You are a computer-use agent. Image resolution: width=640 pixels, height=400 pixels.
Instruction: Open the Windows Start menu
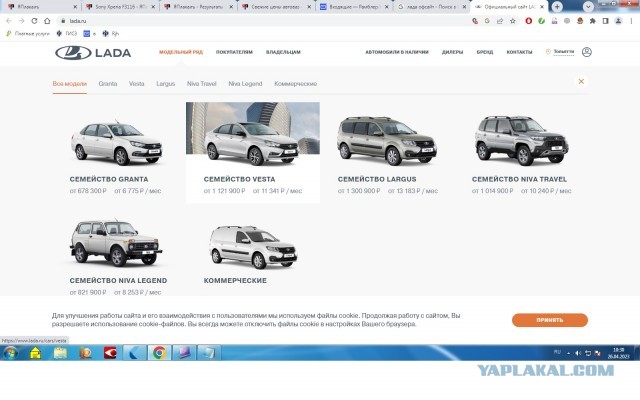pos(11,353)
